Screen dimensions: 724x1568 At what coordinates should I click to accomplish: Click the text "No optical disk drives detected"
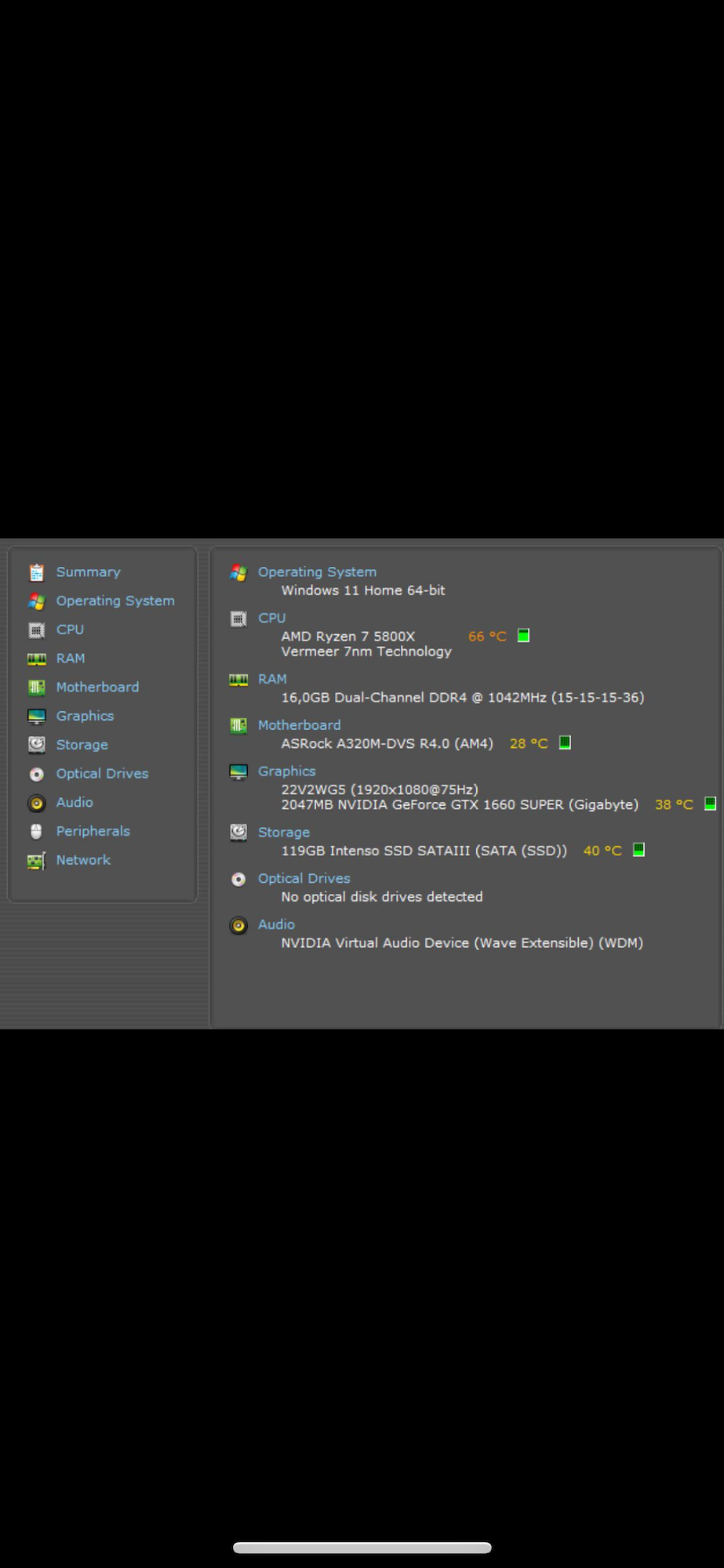[x=382, y=897]
